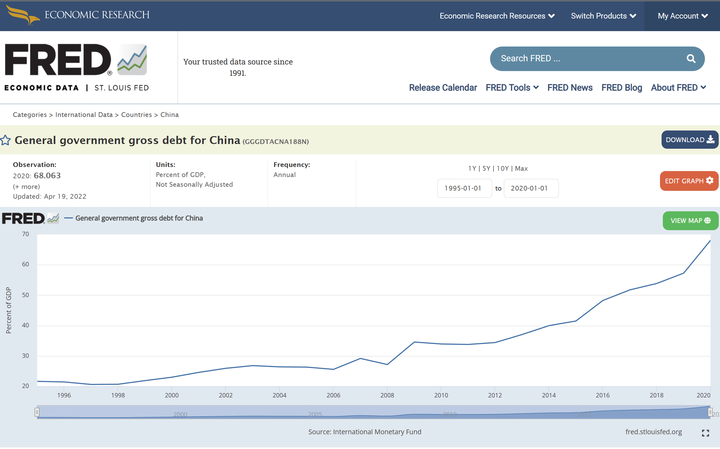
Task: Expand the About FRED menu
Action: tap(678, 88)
